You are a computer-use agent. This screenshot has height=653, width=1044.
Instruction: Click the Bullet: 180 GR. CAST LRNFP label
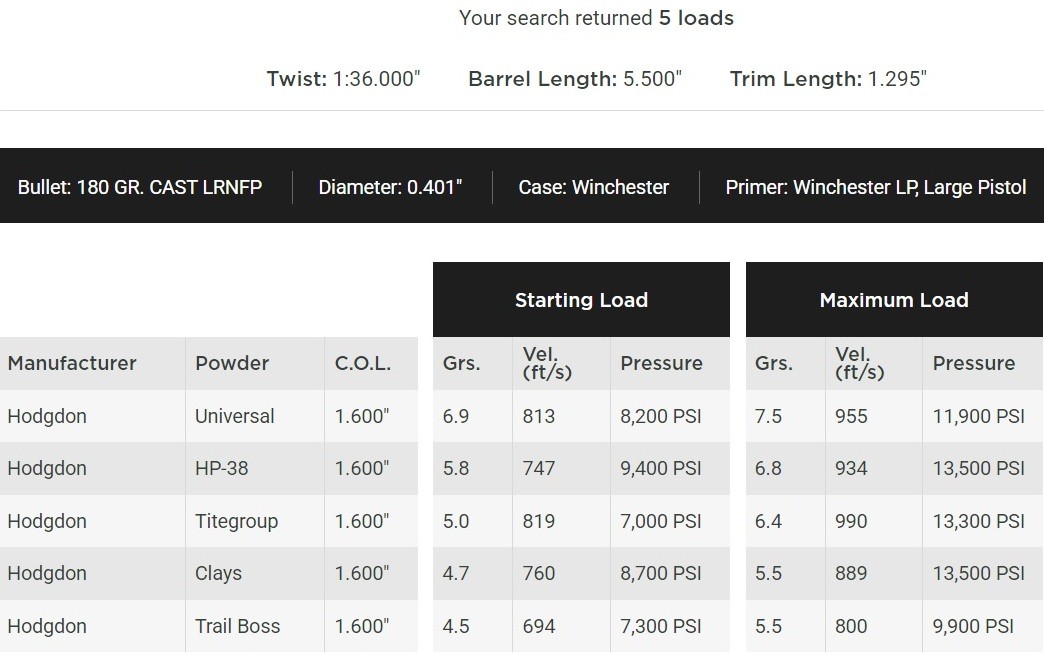(140, 187)
